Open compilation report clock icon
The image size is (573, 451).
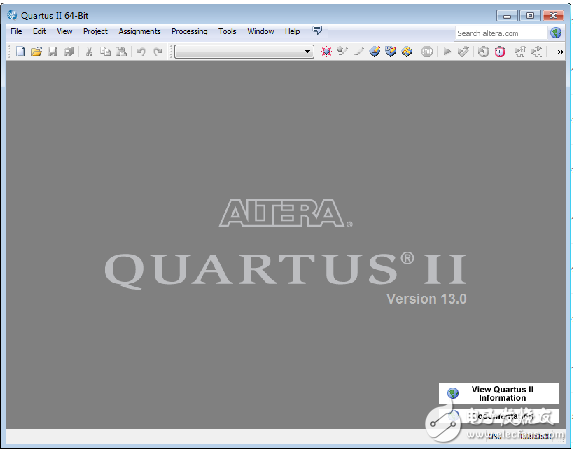[x=483, y=52]
